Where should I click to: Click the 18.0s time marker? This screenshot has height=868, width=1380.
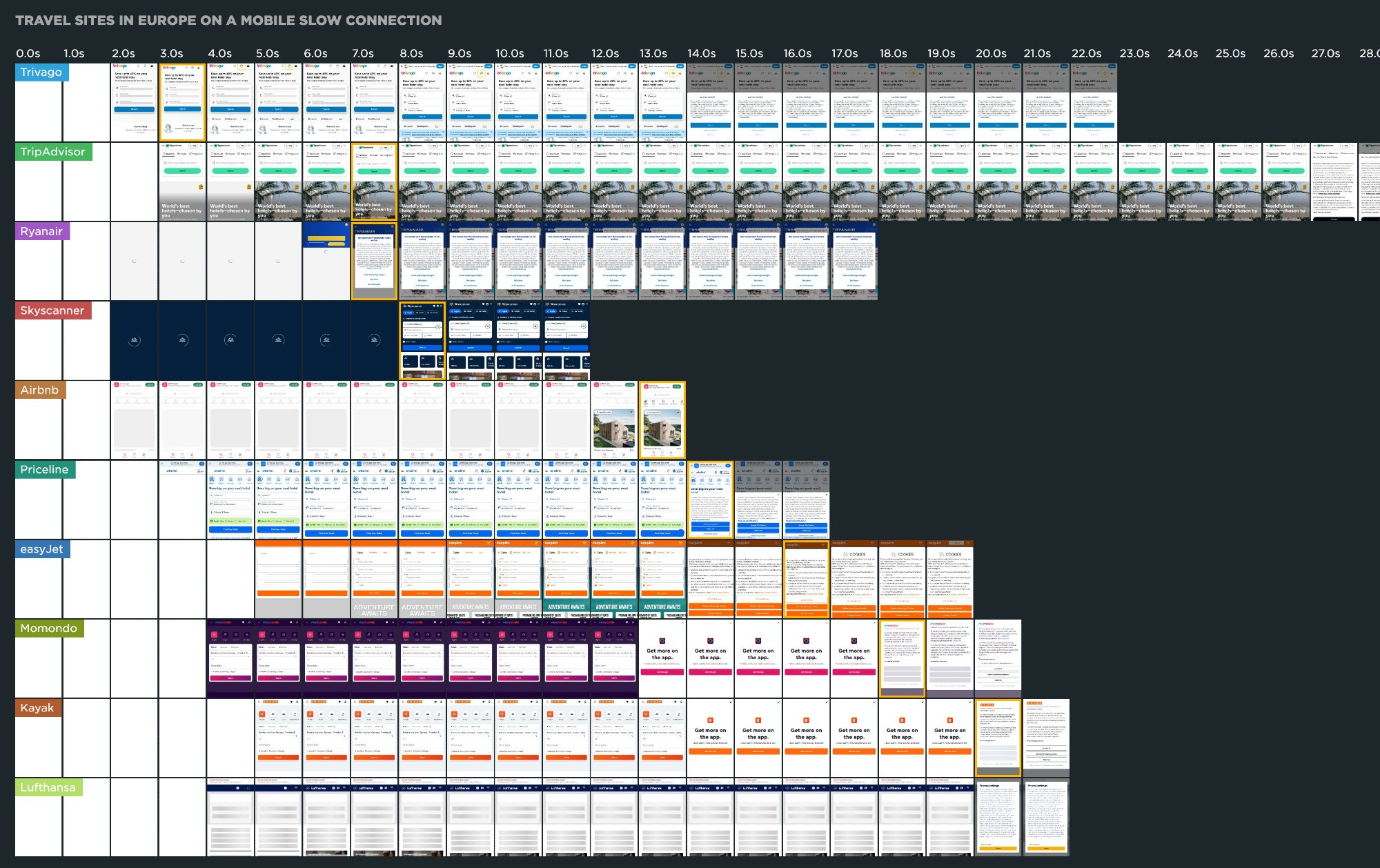[894, 53]
